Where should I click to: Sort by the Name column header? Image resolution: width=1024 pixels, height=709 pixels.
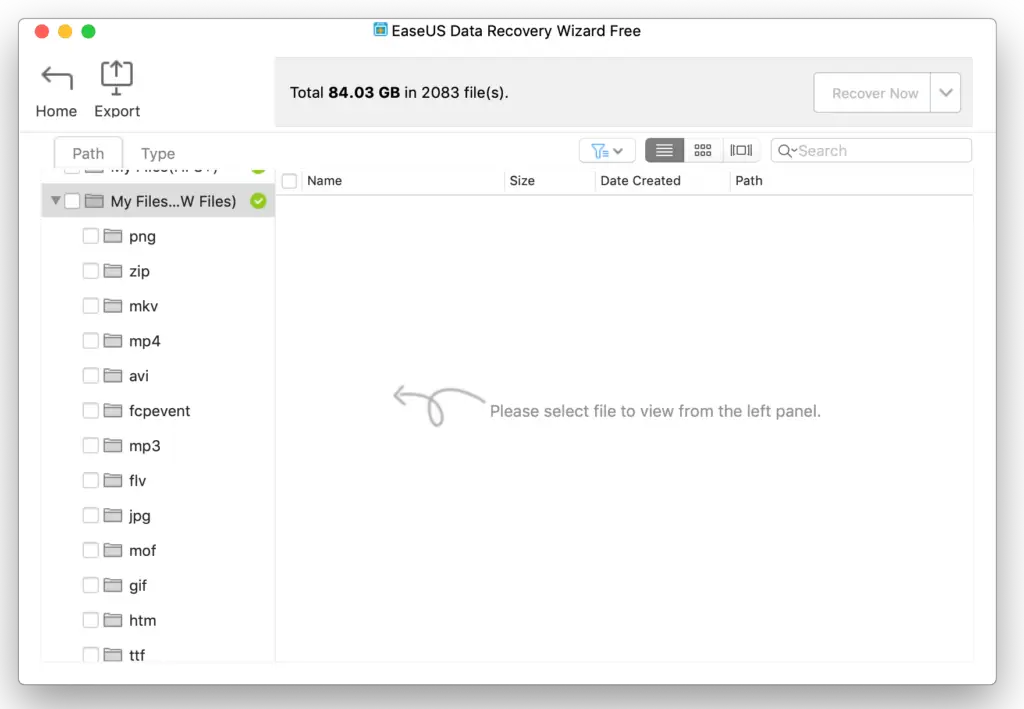(325, 181)
